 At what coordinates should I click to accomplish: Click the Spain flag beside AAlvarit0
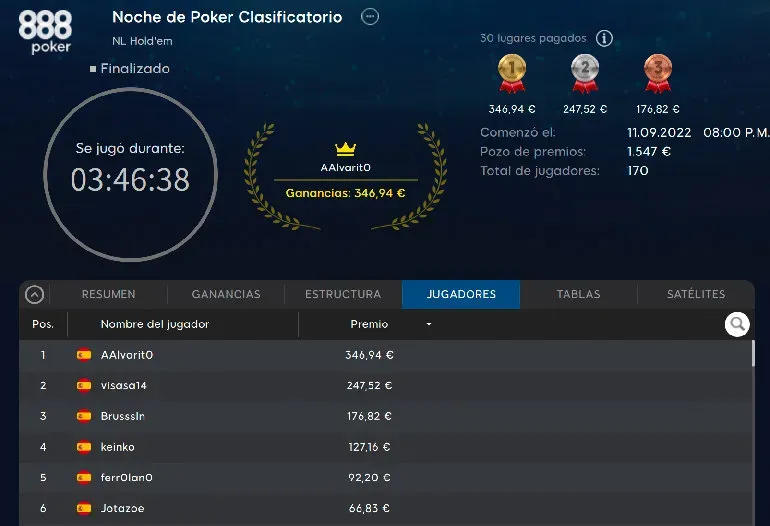click(x=84, y=355)
